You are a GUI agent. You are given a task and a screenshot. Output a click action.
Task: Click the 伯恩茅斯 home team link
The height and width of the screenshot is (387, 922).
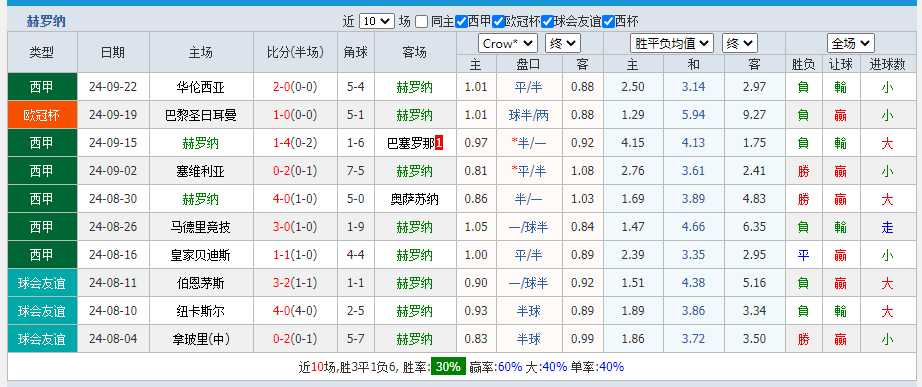(201, 283)
